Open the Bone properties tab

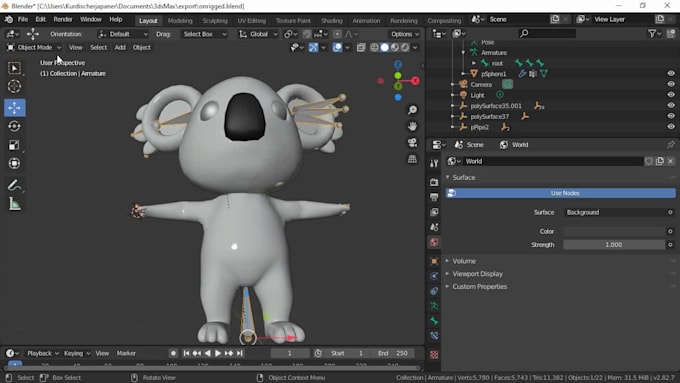[x=434, y=321]
